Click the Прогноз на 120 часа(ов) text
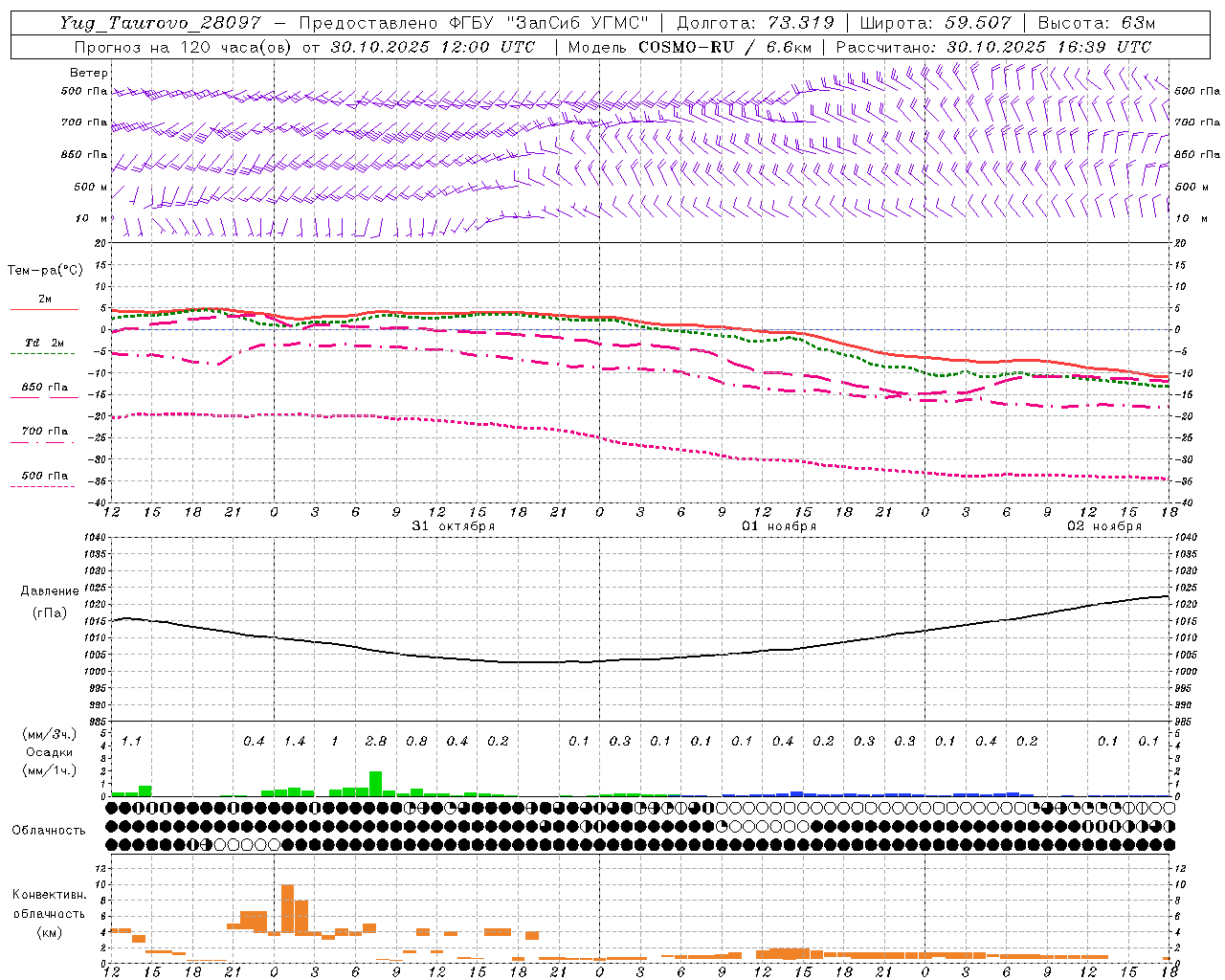The height and width of the screenshot is (980, 1225). (185, 47)
